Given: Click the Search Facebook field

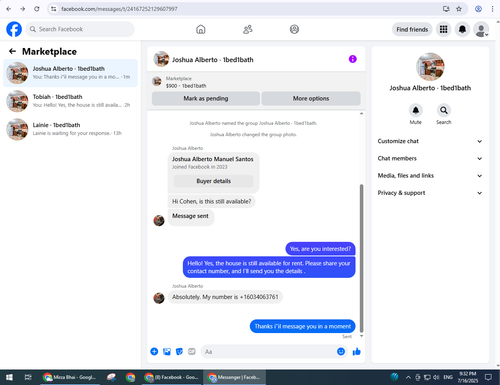Looking at the screenshot, I should pyautogui.click(x=80, y=29).
